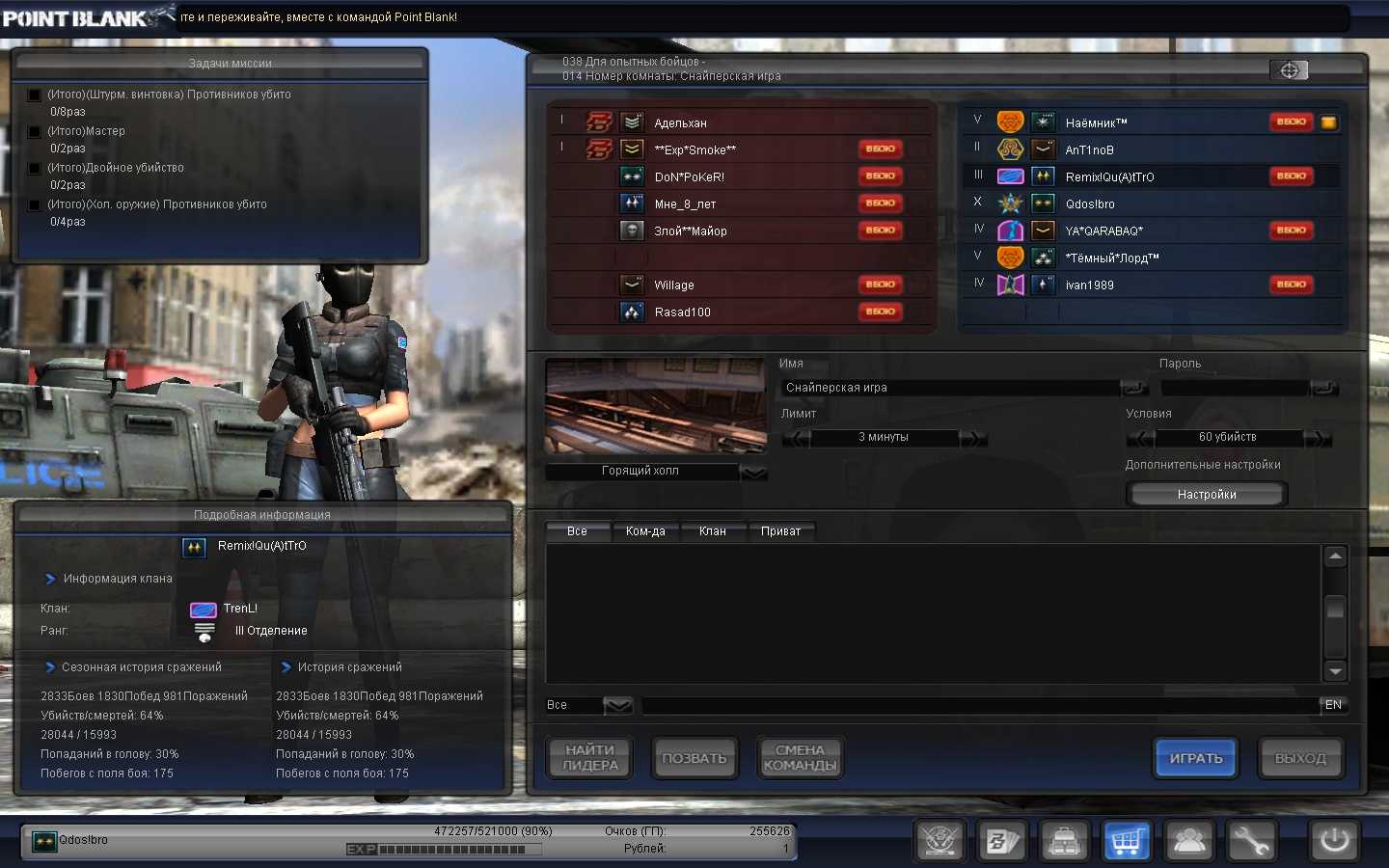Open the community friends panel
This screenshot has height=868, width=1389.
click(1189, 841)
